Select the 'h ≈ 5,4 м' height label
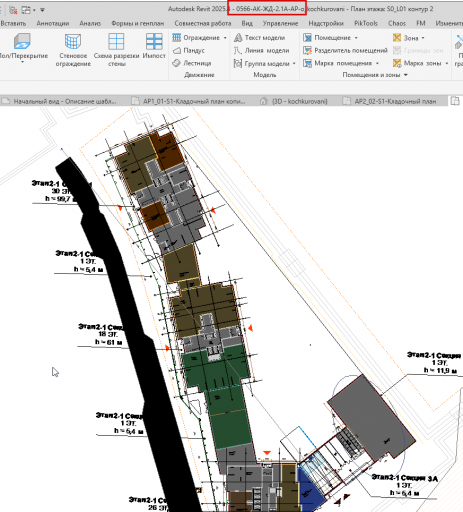The height and width of the screenshot is (512, 463). point(88,269)
